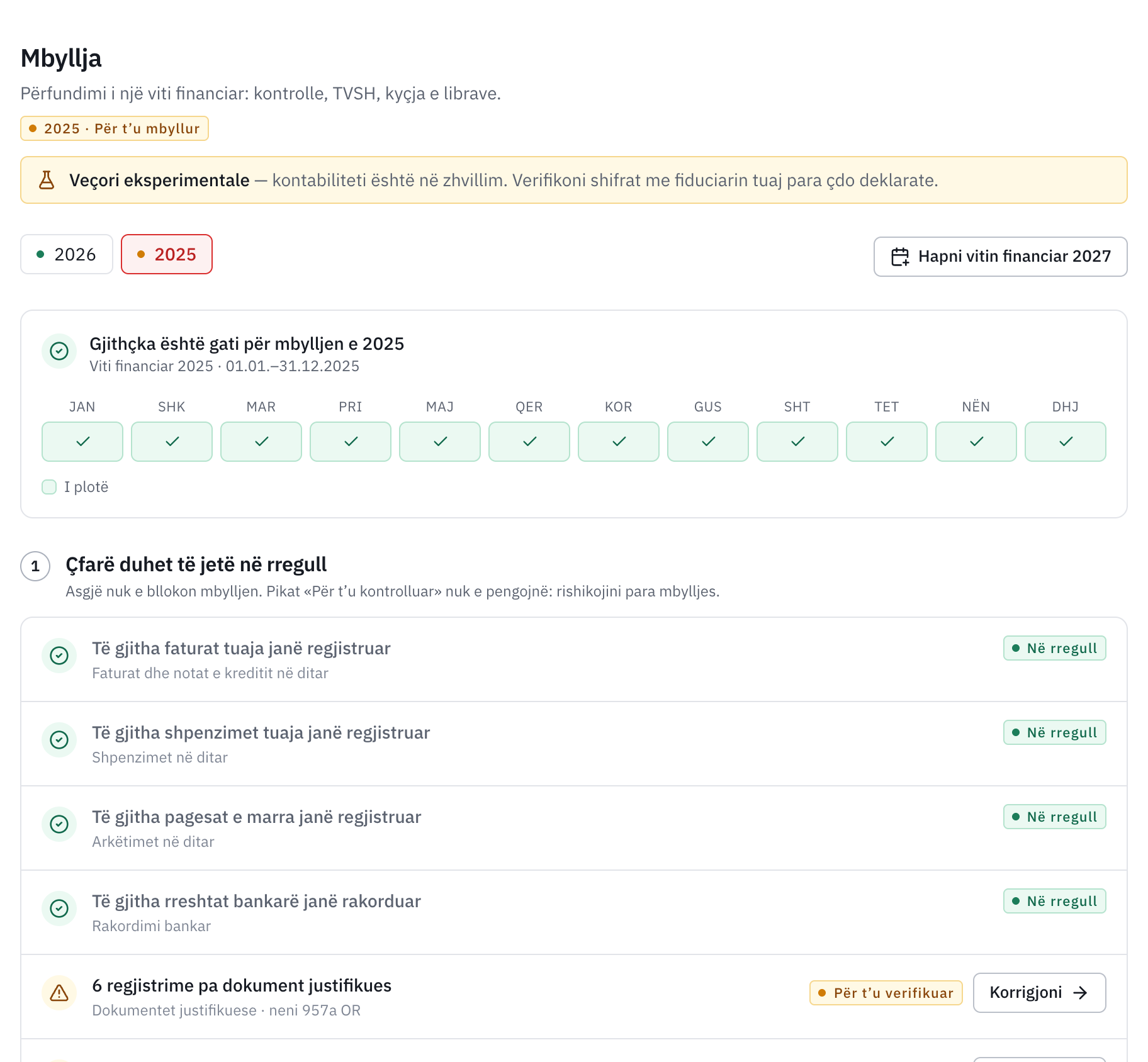Click the 2025 Për t'u mbyllur badge
The height and width of the screenshot is (1062, 1148).
click(x=115, y=128)
